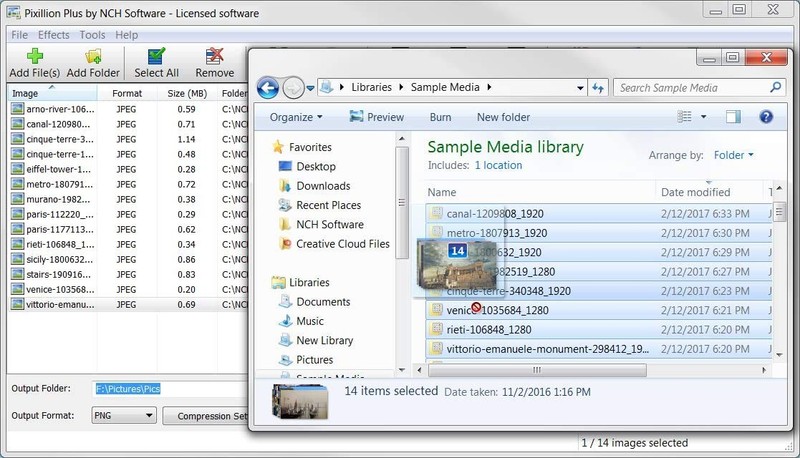The width and height of the screenshot is (800, 458).
Task: Open the Organize dropdown menu
Action: point(296,117)
